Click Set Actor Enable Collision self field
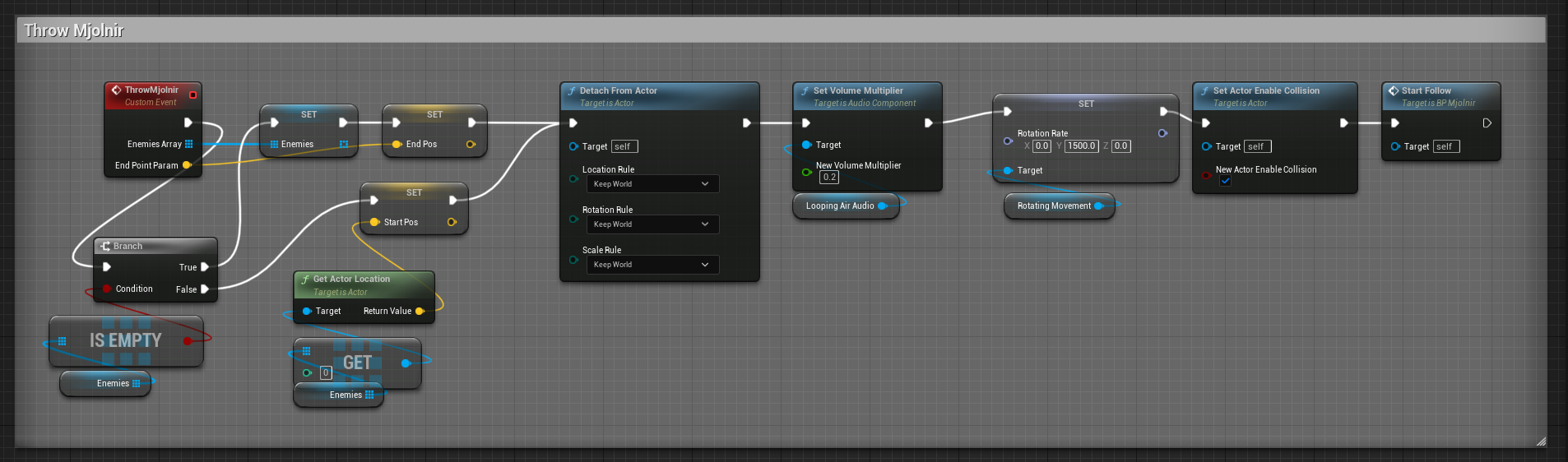This screenshot has width=1568, height=462. click(1258, 146)
